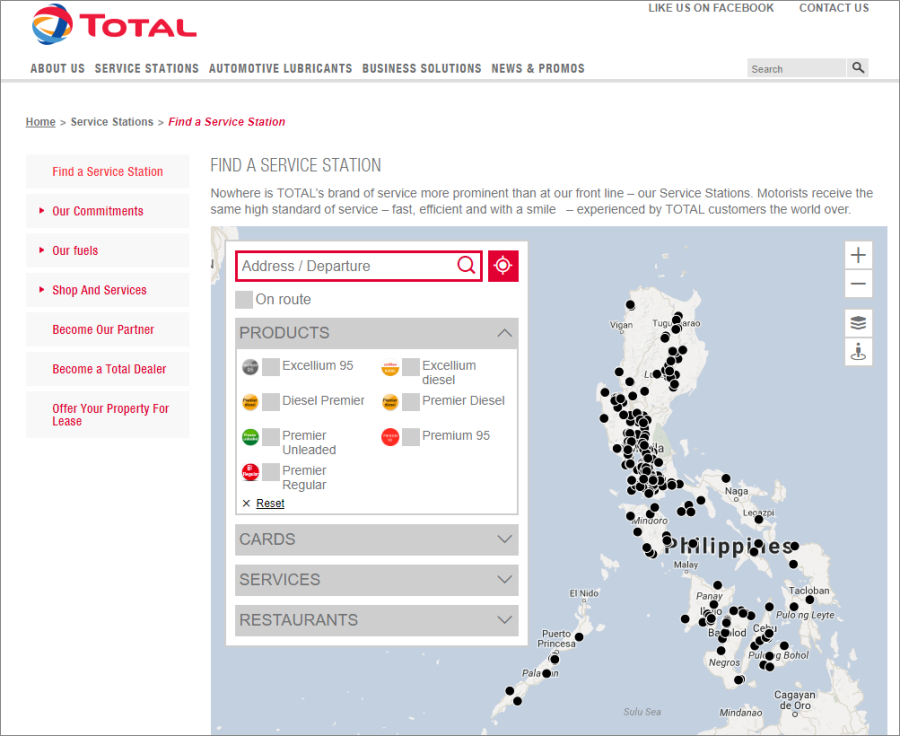The height and width of the screenshot is (736, 900).
Task: Click the Premium 95 red icon
Action: (390, 437)
